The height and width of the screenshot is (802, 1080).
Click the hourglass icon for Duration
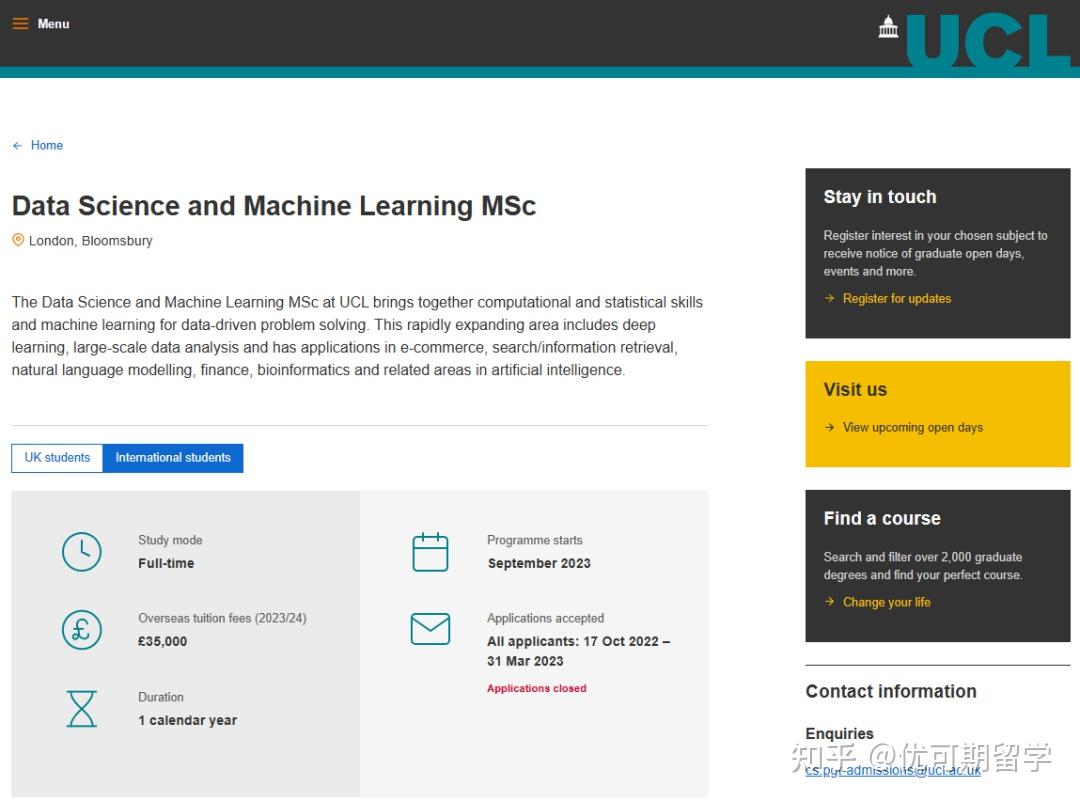(80, 709)
